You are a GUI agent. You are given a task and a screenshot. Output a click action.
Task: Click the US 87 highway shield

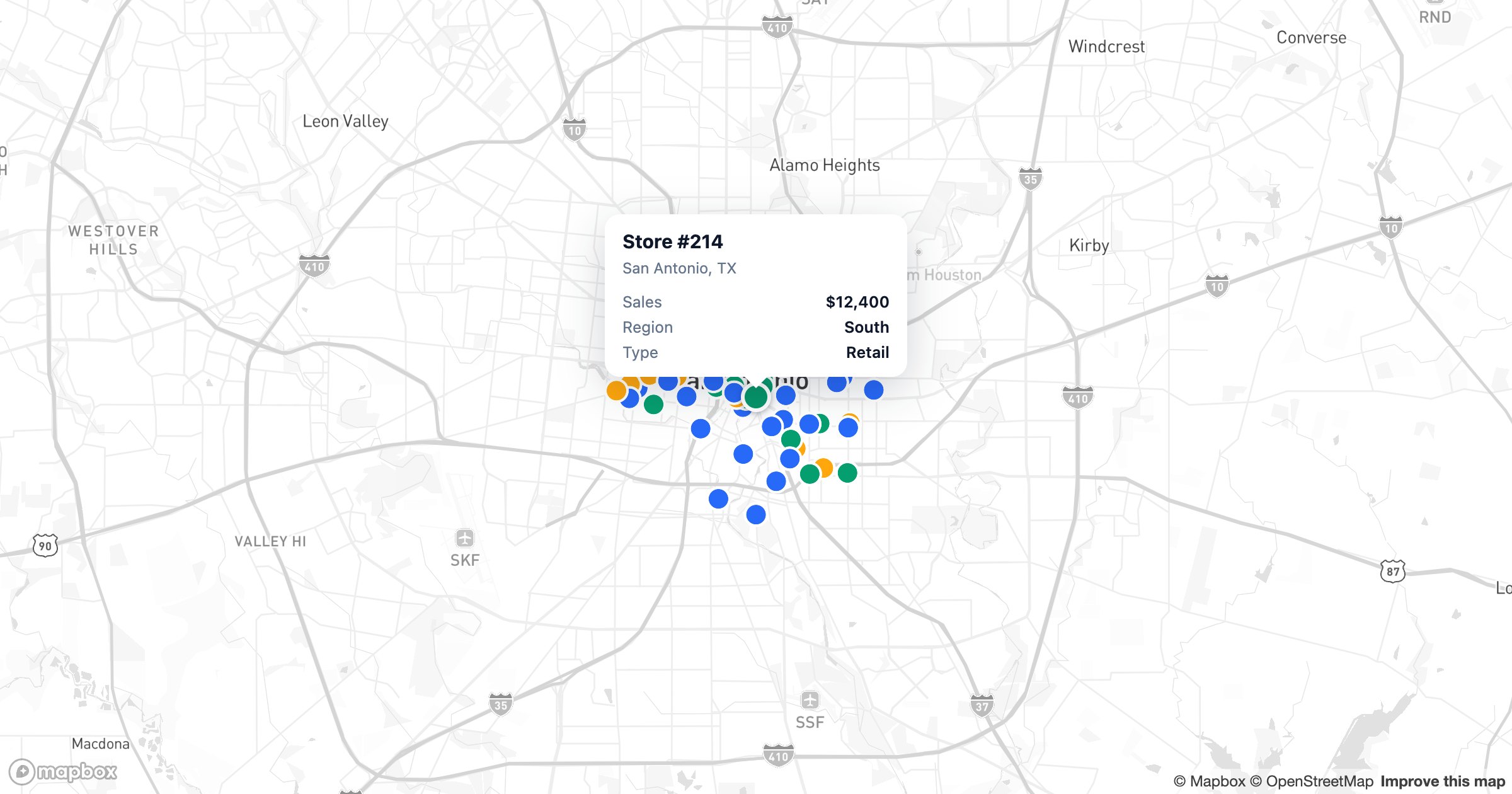coord(1393,572)
